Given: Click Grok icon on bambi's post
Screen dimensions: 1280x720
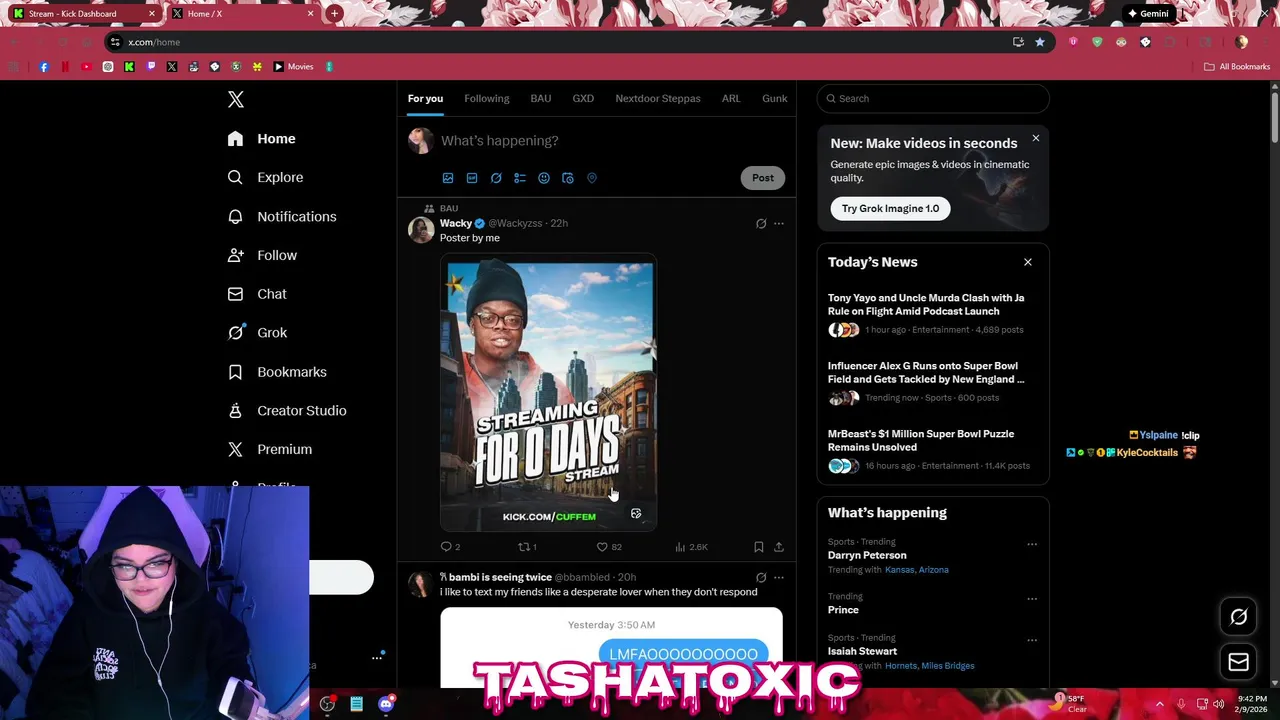Looking at the screenshot, I should pos(761,578).
